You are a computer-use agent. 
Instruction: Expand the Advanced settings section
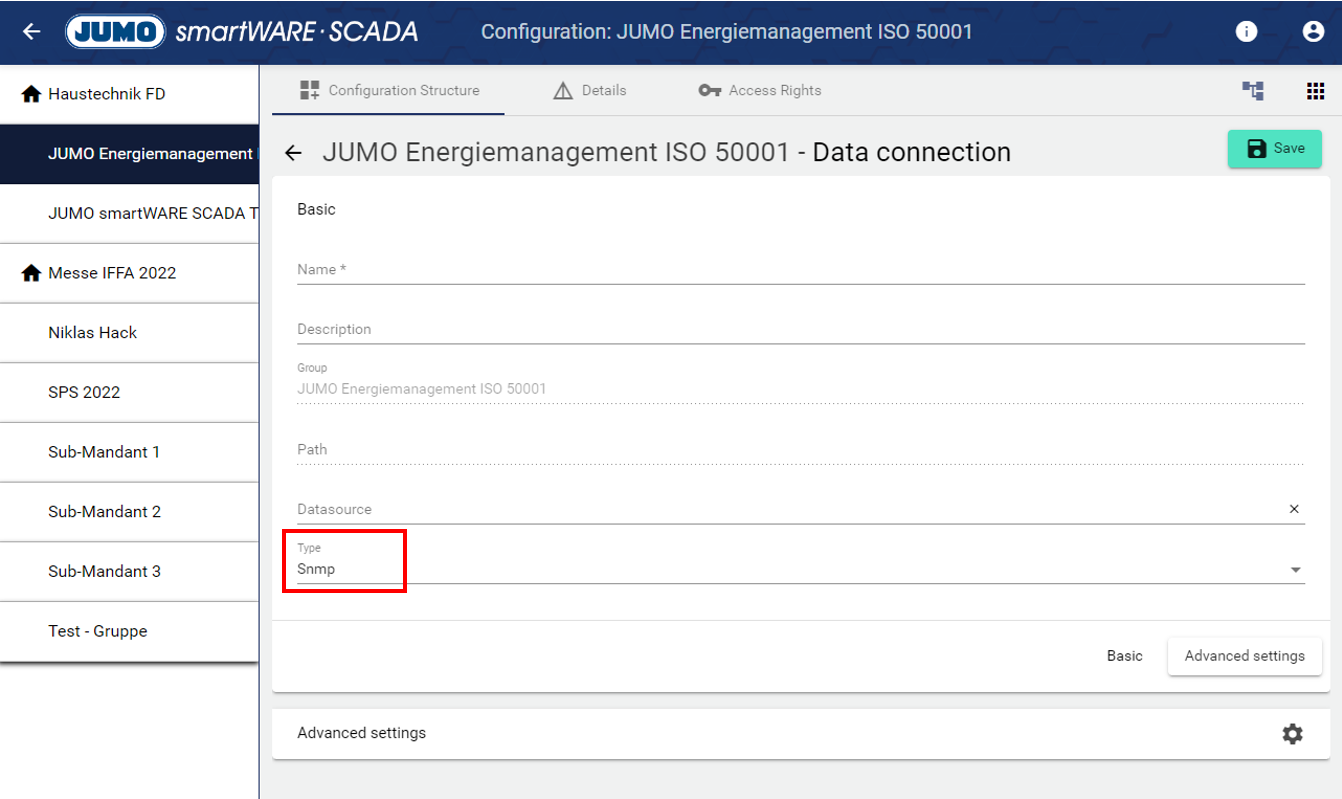pyautogui.click(x=362, y=733)
